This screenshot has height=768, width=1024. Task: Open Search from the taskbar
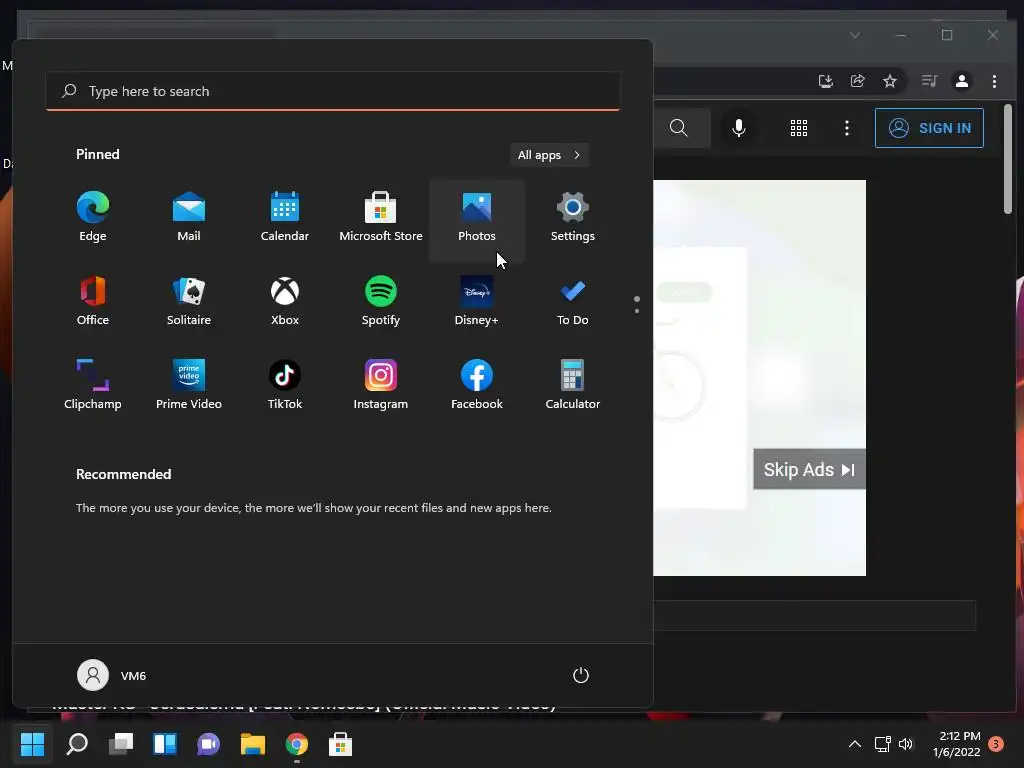(x=77, y=744)
